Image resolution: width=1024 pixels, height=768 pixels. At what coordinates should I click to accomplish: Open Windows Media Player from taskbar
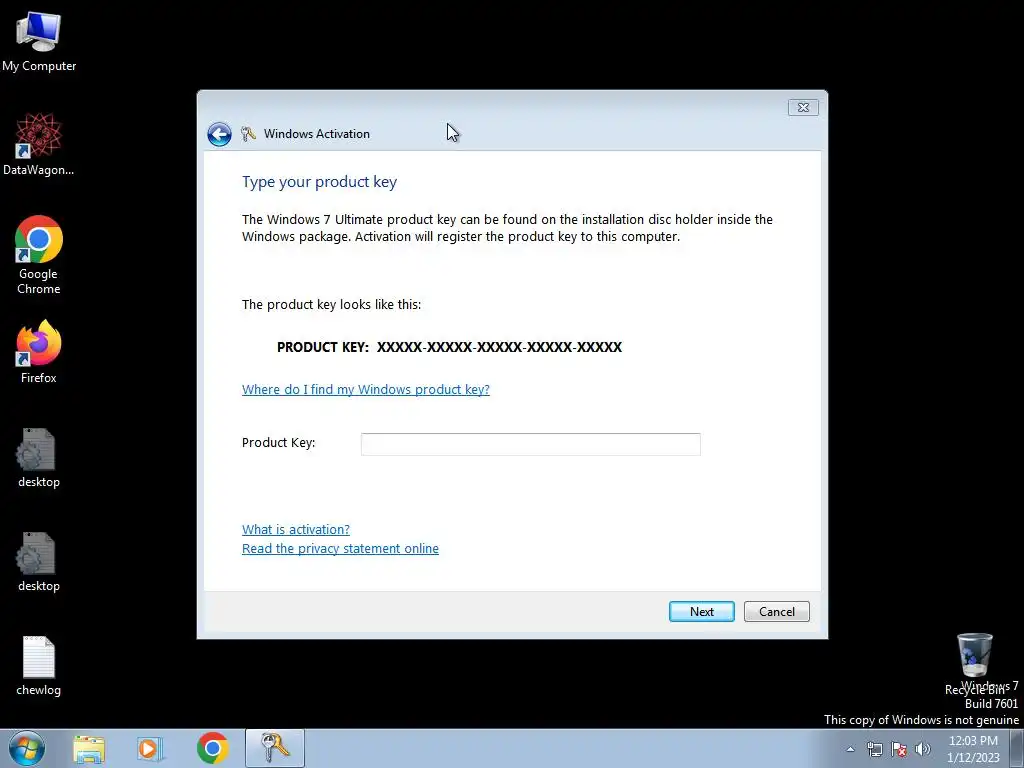(150, 748)
